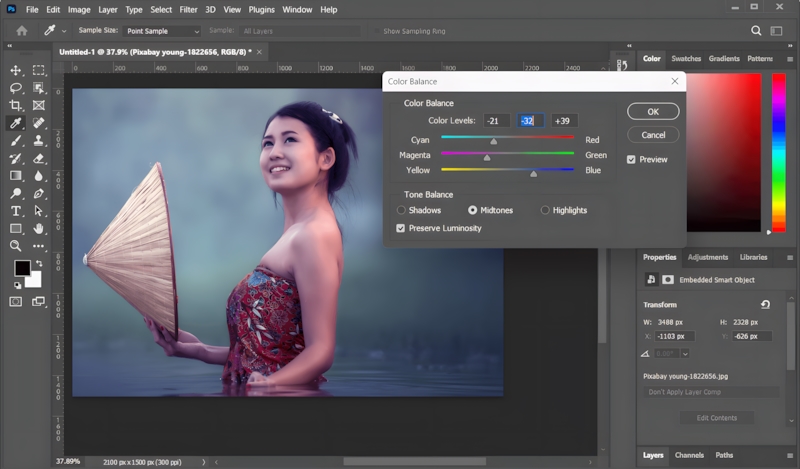
Task: Select the Zoom tool in toolbar
Action: point(16,245)
